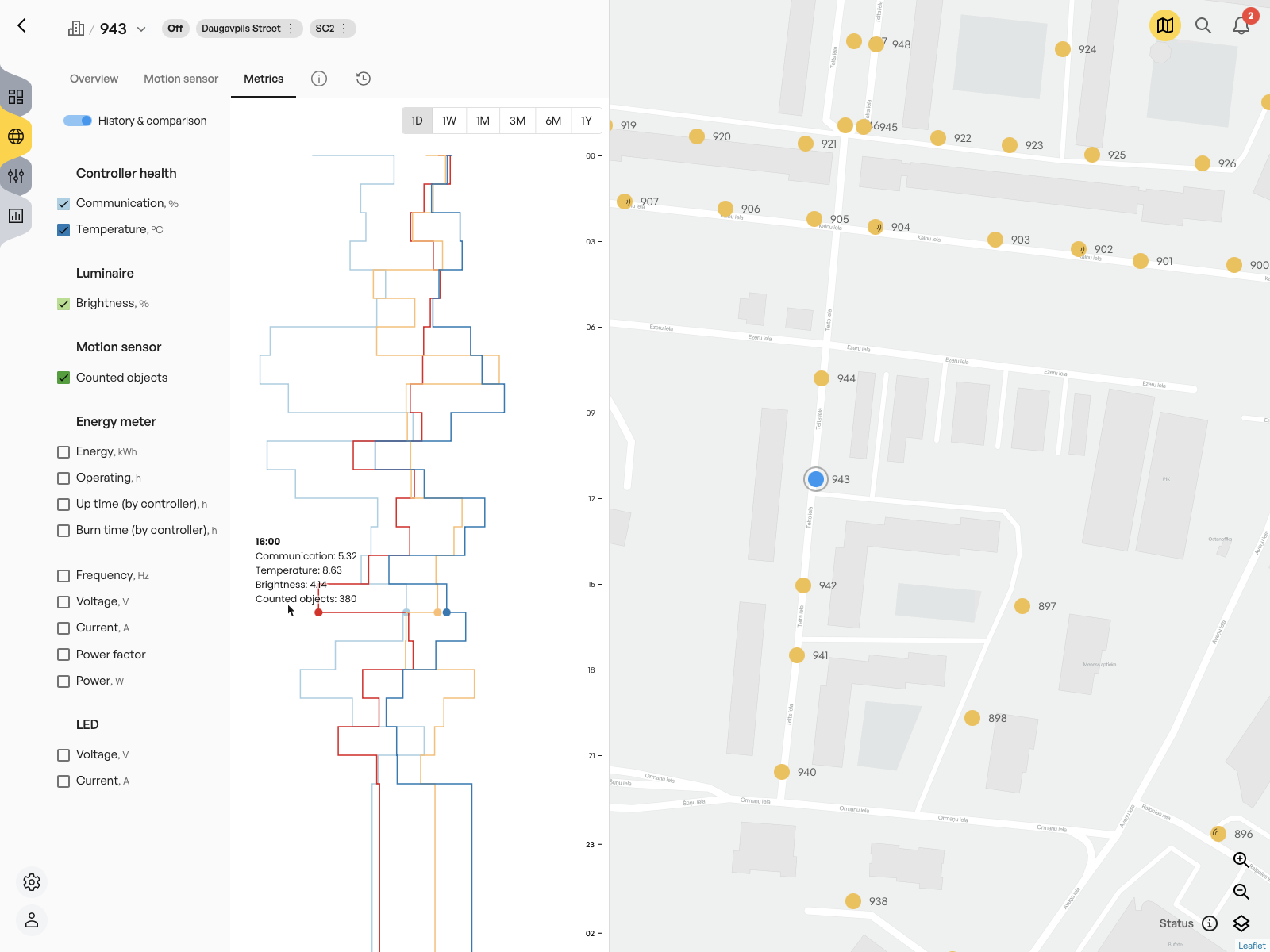Open the Daugavpils Street options menu
1270x952 pixels.
(291, 28)
